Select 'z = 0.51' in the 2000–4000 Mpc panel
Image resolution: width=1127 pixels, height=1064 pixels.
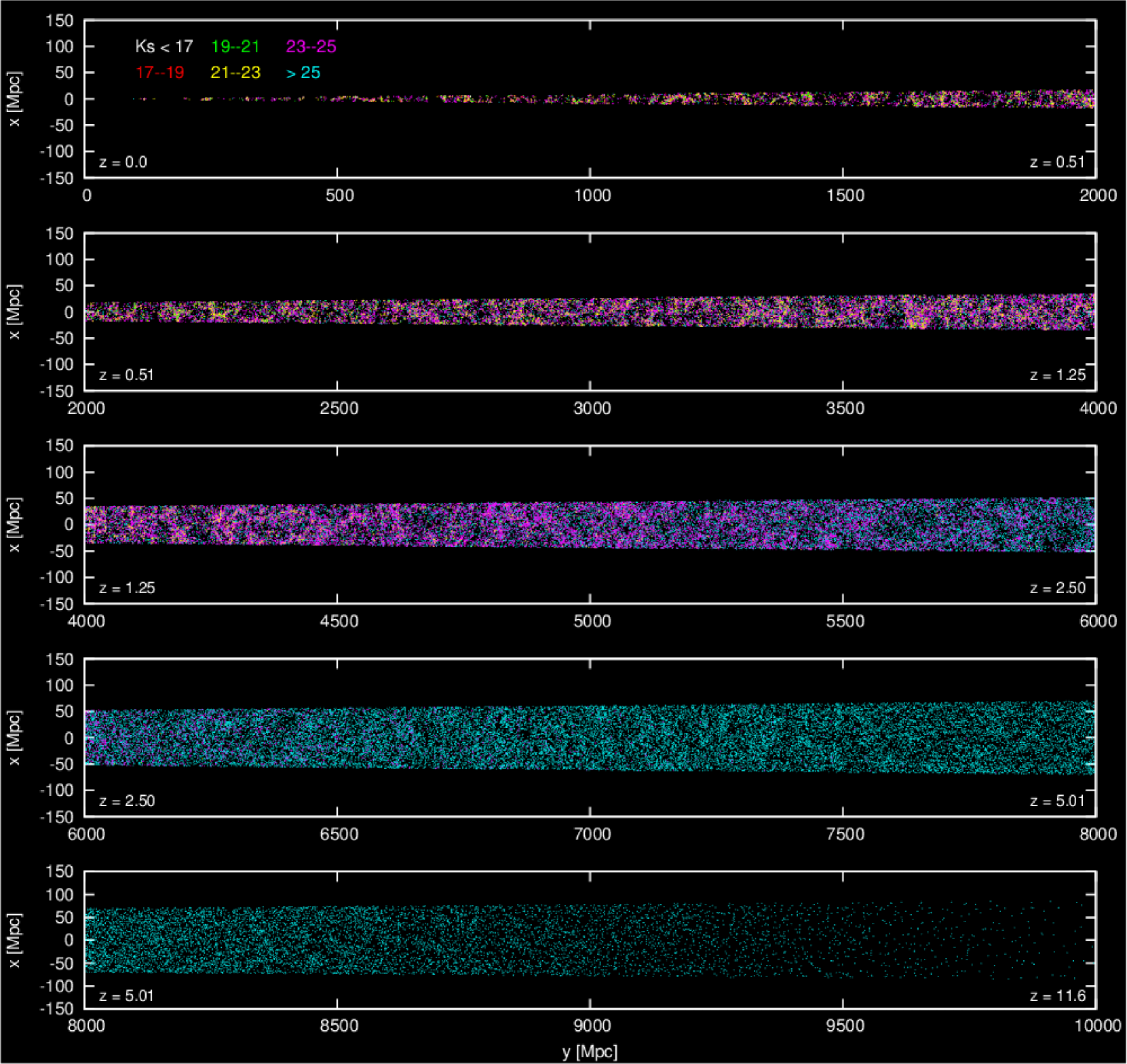point(126,375)
